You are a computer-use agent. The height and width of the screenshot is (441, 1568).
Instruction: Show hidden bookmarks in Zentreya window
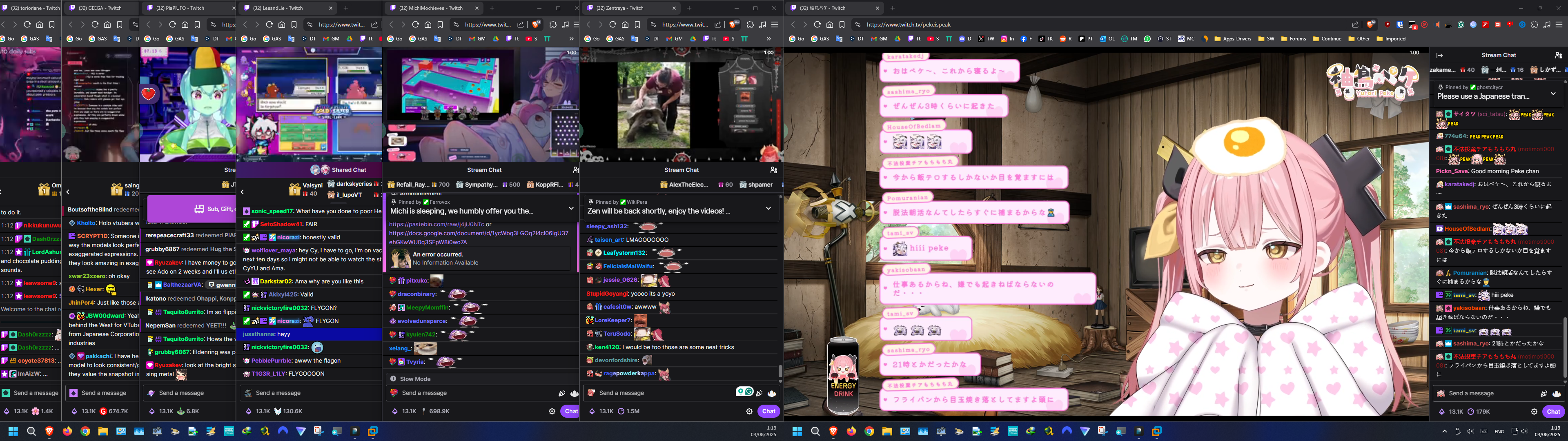click(x=769, y=38)
